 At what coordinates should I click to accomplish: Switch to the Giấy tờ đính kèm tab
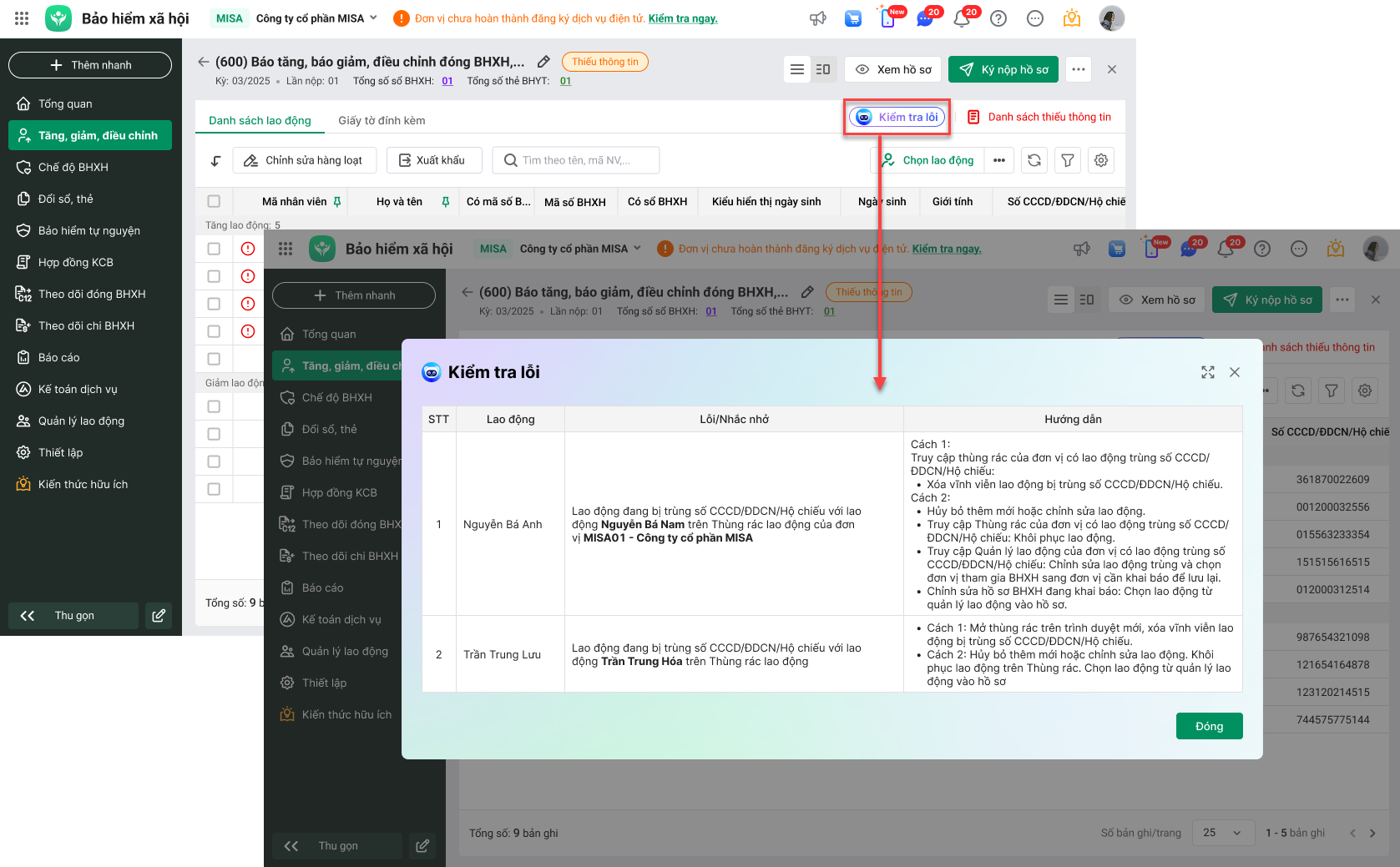[382, 120]
